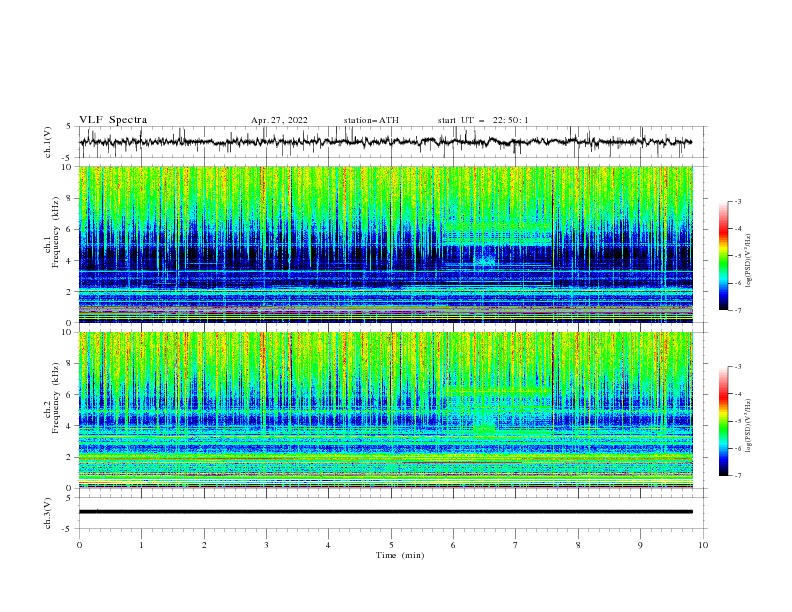
Task: Click time axis tick label "7"
Action: (x=516, y=545)
